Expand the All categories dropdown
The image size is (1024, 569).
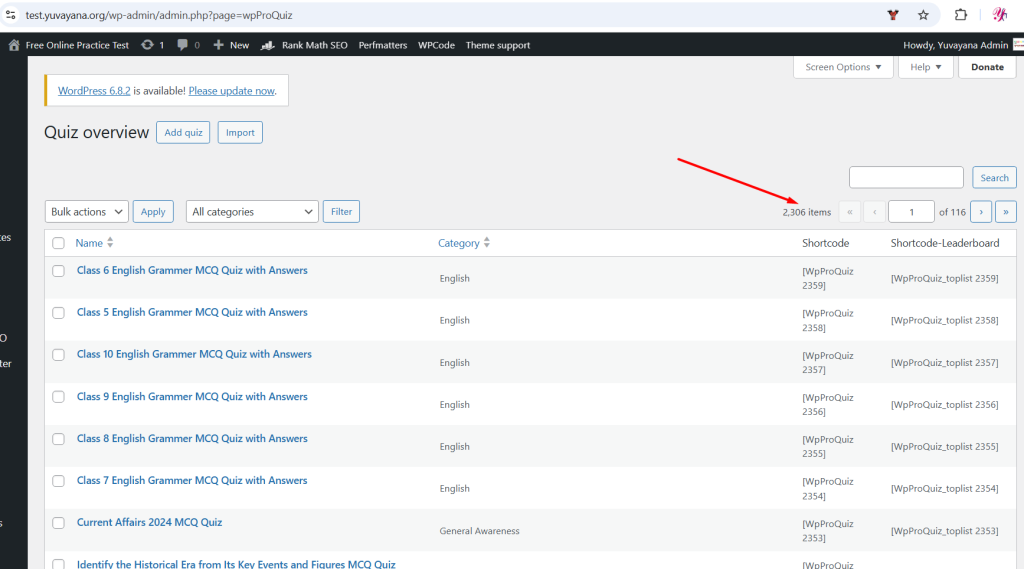(x=252, y=212)
